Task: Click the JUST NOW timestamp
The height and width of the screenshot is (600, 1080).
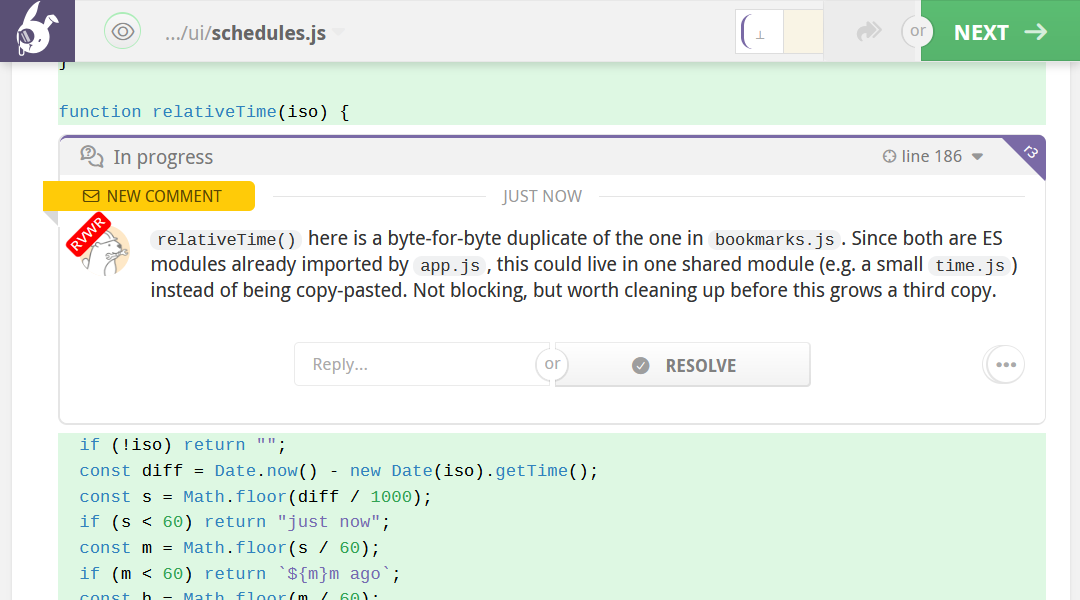Action: (542, 196)
